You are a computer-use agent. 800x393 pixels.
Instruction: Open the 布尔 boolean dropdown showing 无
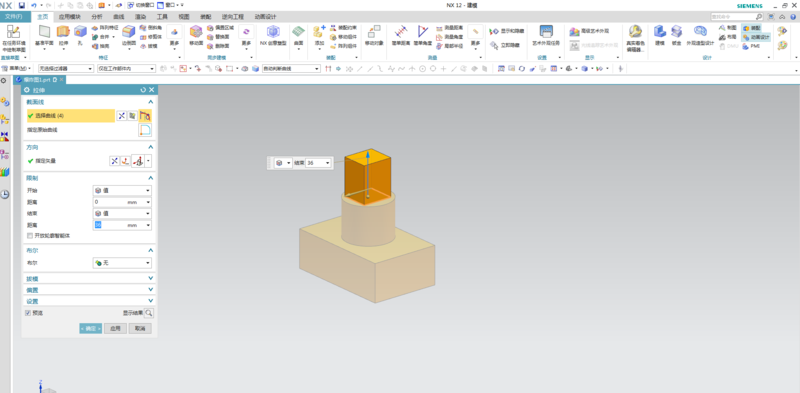tap(122, 263)
